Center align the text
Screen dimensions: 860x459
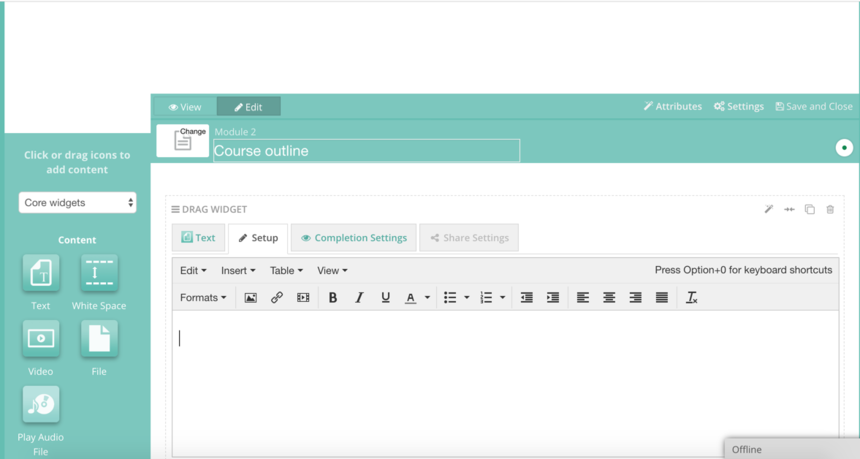coord(609,298)
